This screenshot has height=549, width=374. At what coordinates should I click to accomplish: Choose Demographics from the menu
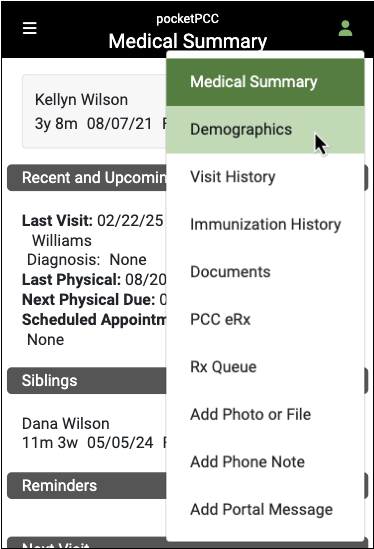coord(265,130)
